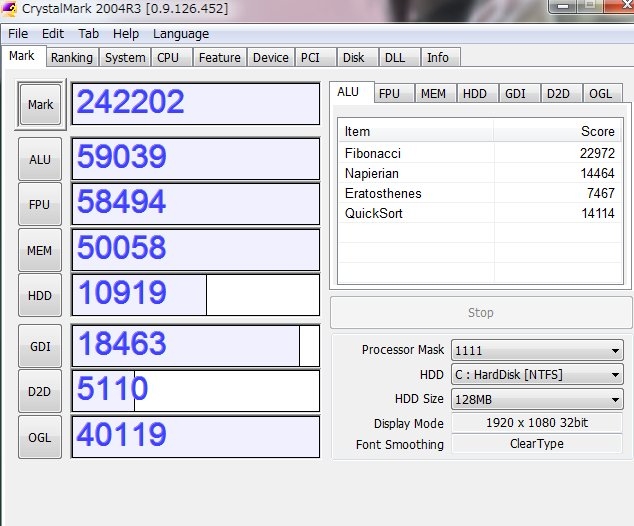Click the Stop button
Image resolution: width=634 pixels, height=526 pixels.
[481, 313]
